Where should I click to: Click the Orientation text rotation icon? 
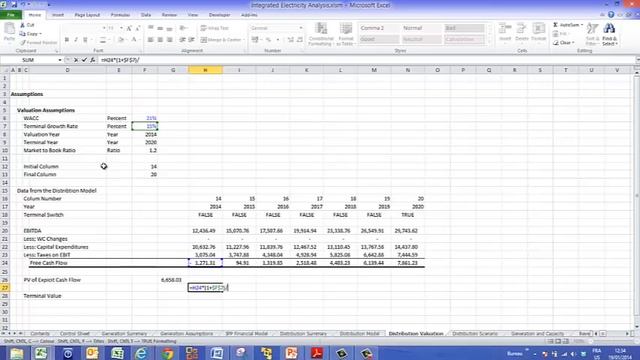pyautogui.click(x=183, y=28)
